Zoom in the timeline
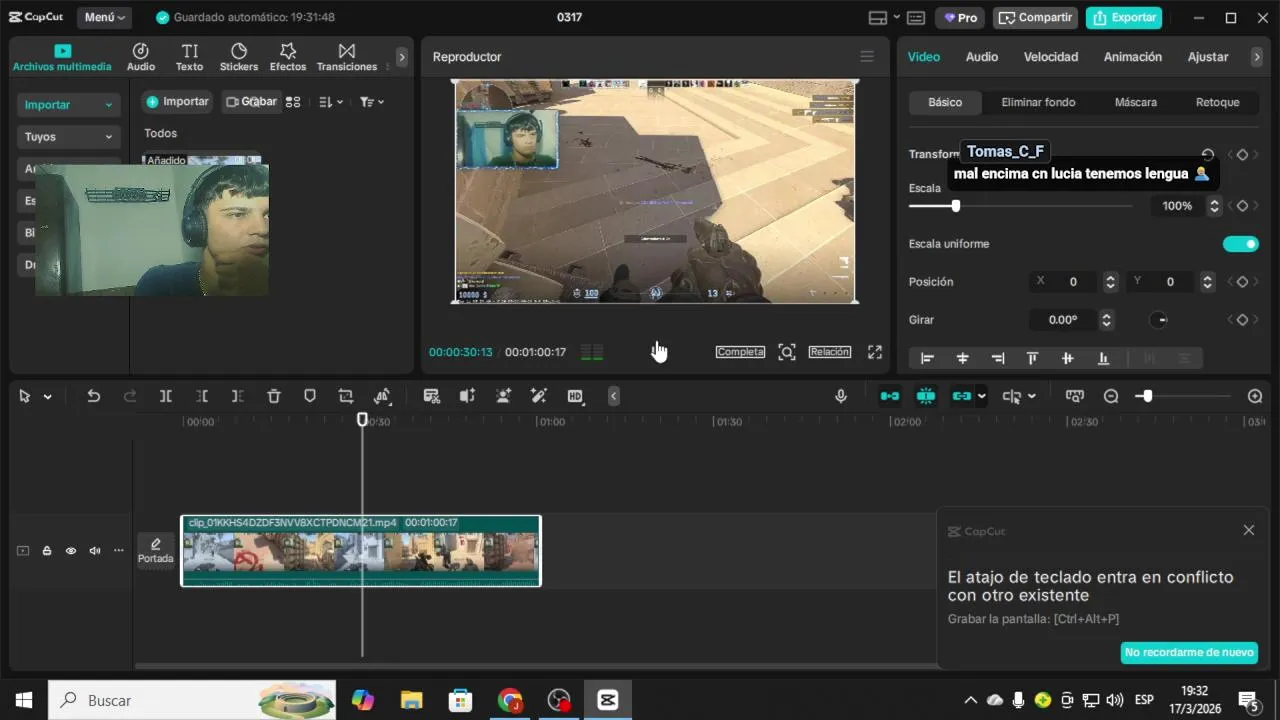Screen dimensions: 1280x720 pyautogui.click(x=1255, y=396)
